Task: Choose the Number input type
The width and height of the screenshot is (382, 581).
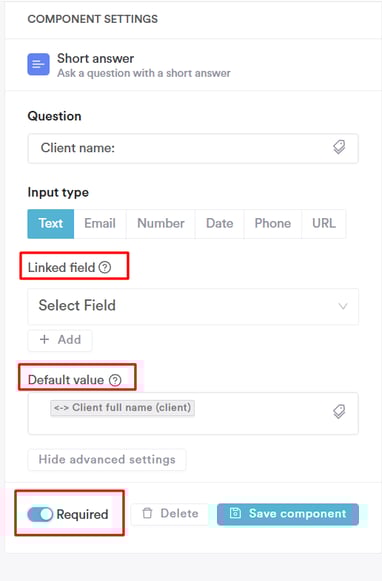Action: pos(161,223)
